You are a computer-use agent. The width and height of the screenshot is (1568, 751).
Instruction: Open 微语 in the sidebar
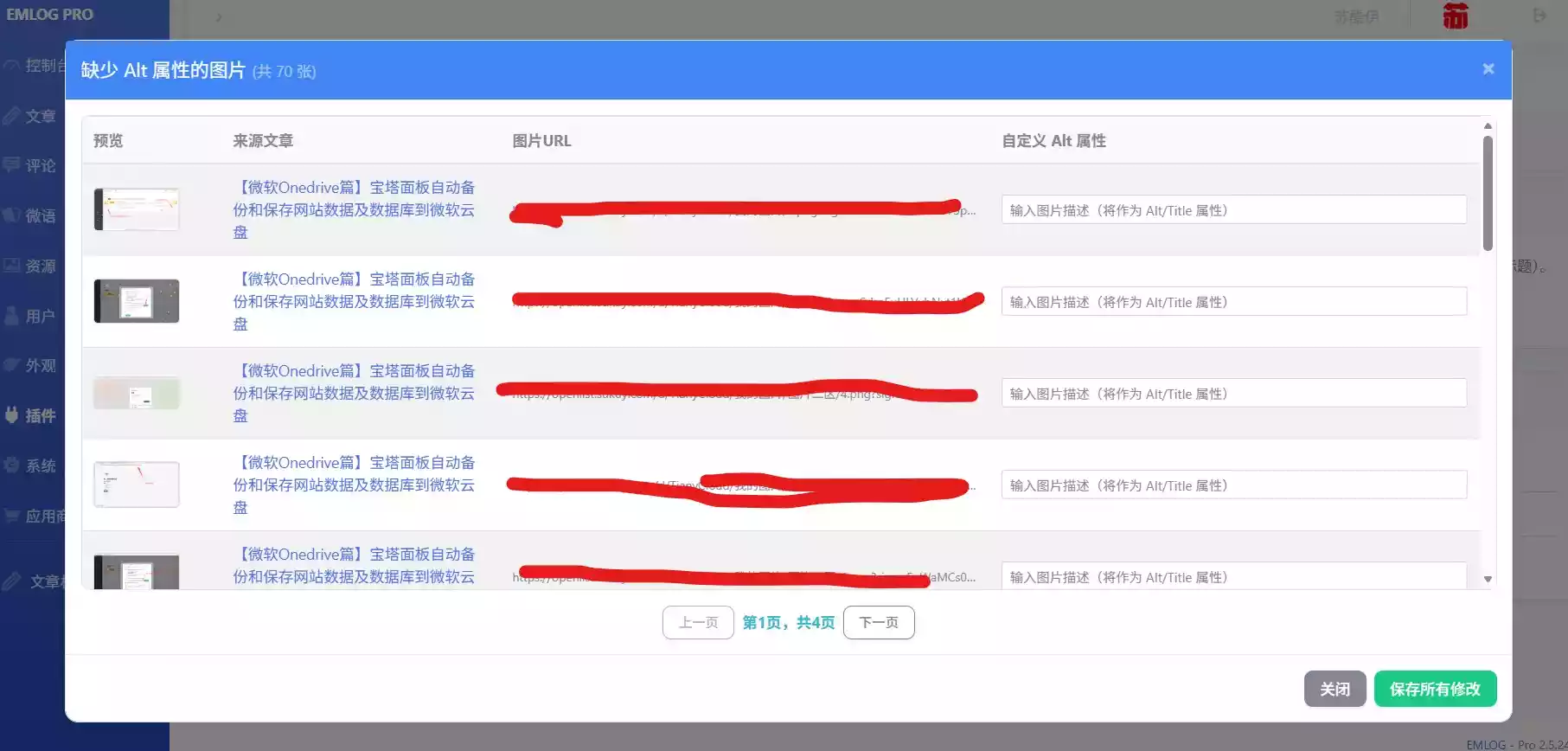coord(40,215)
